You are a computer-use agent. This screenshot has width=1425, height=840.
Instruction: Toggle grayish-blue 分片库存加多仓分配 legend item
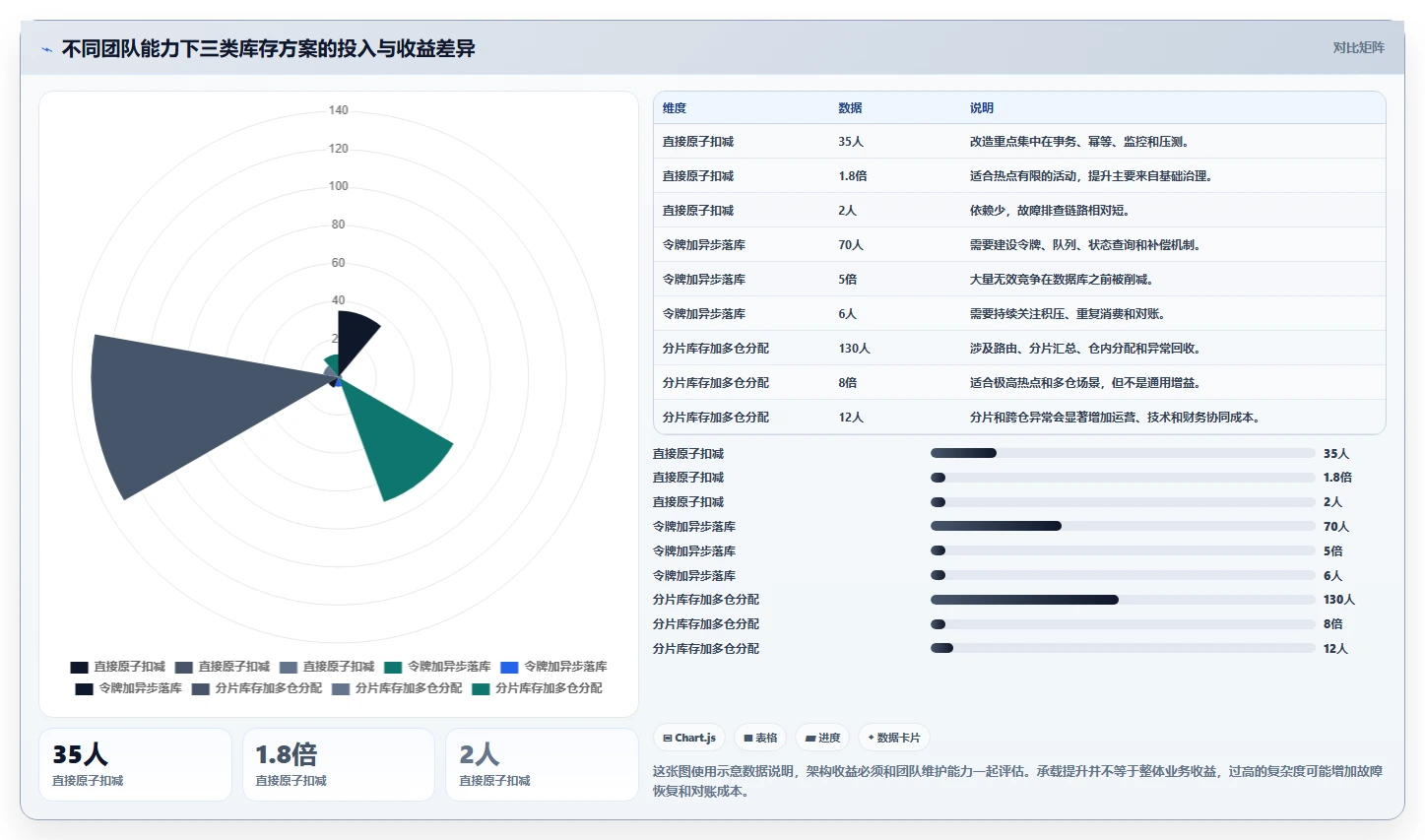coord(397,688)
